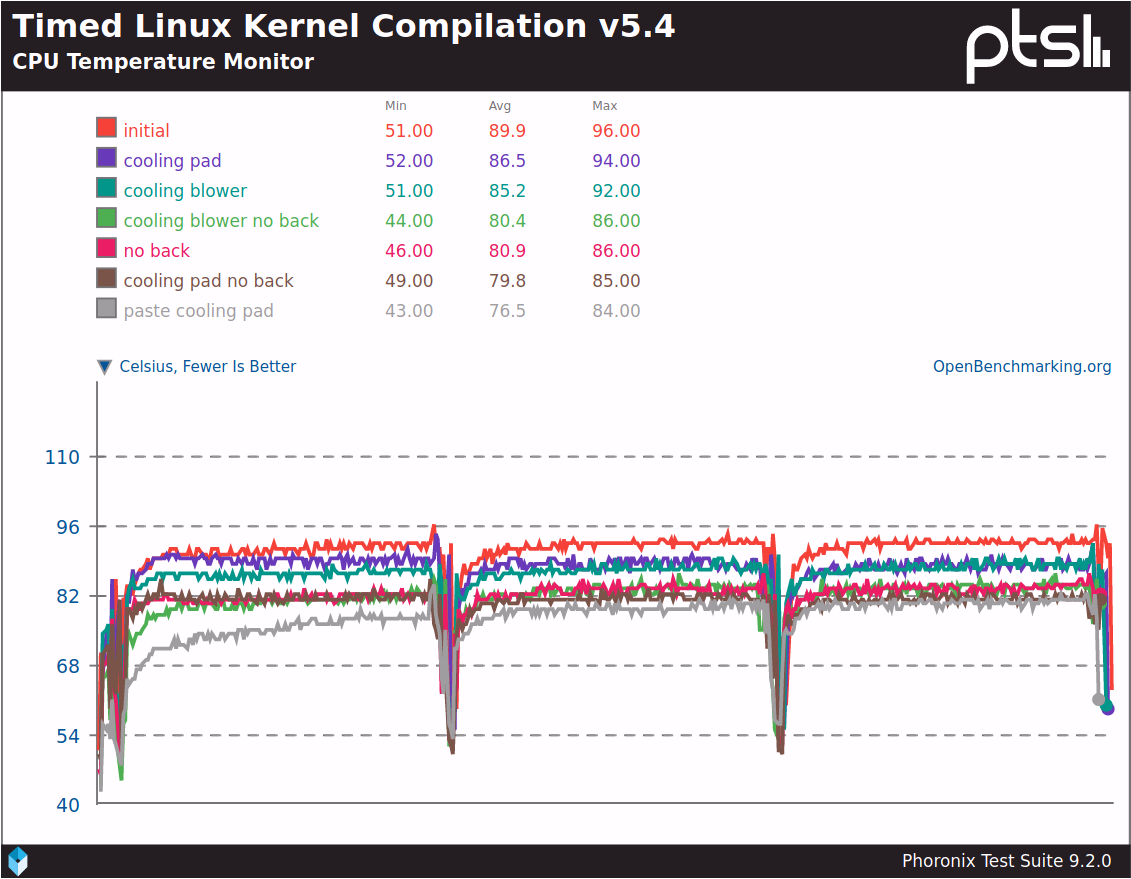Click the 'Max' column header

click(605, 106)
